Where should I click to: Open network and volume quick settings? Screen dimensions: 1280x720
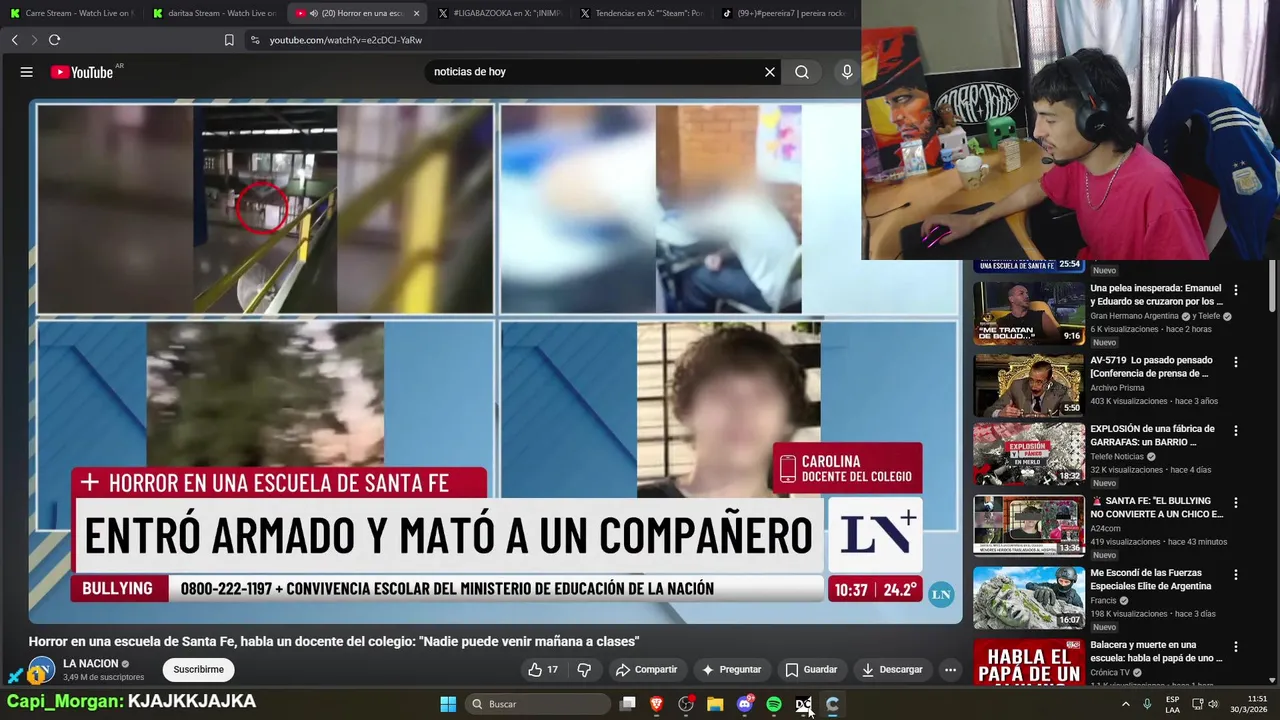[1206, 704]
